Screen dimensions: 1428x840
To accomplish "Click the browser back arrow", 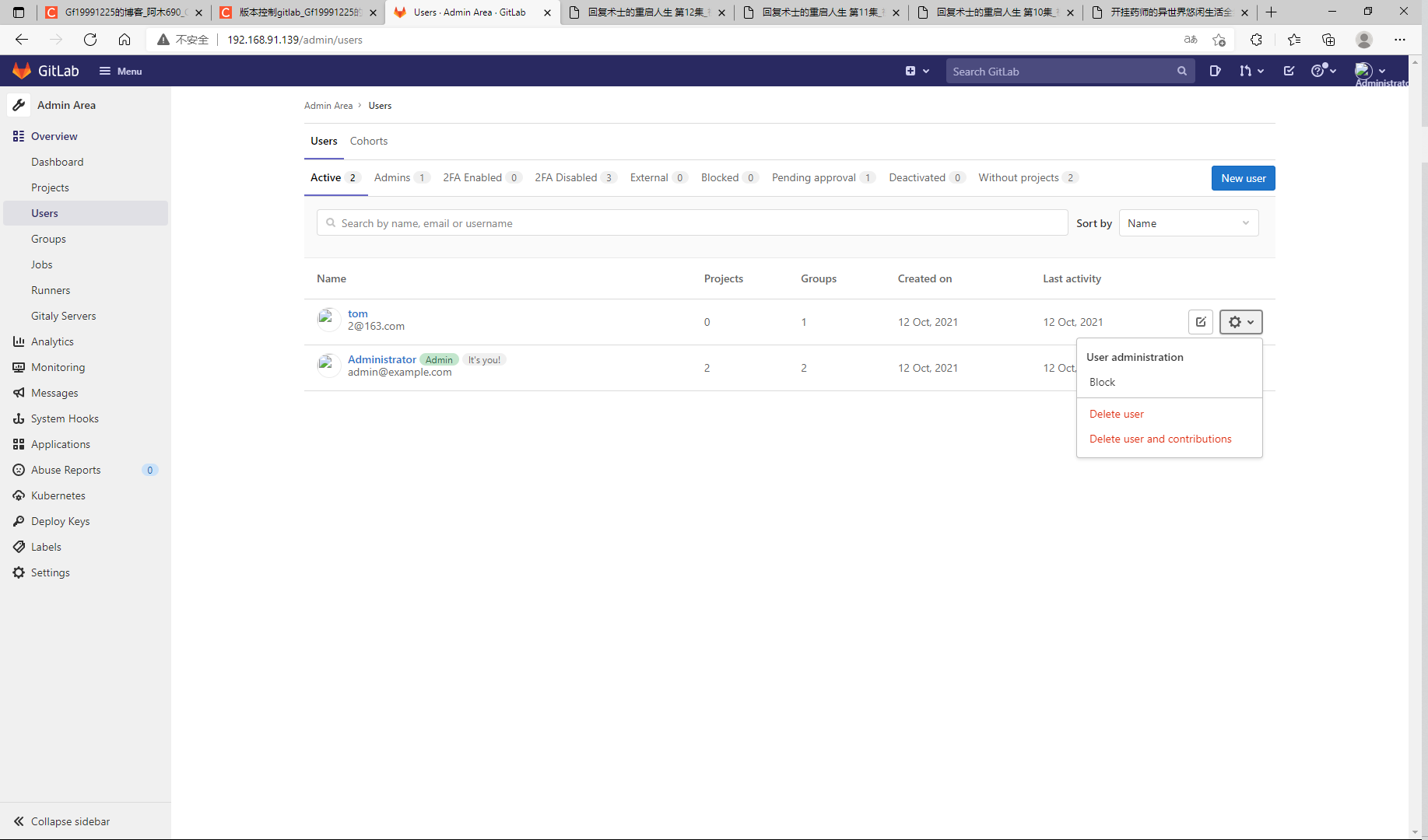I will [x=22, y=40].
